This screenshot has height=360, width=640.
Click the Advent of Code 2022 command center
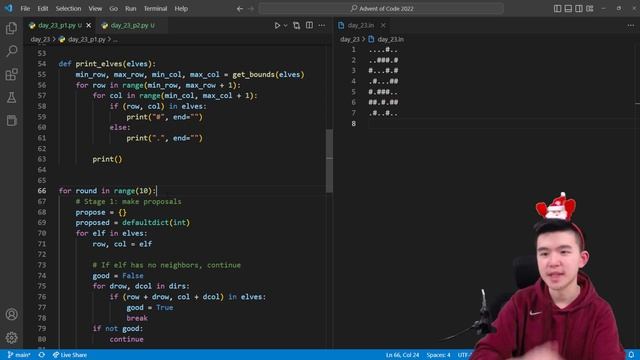(381, 9)
